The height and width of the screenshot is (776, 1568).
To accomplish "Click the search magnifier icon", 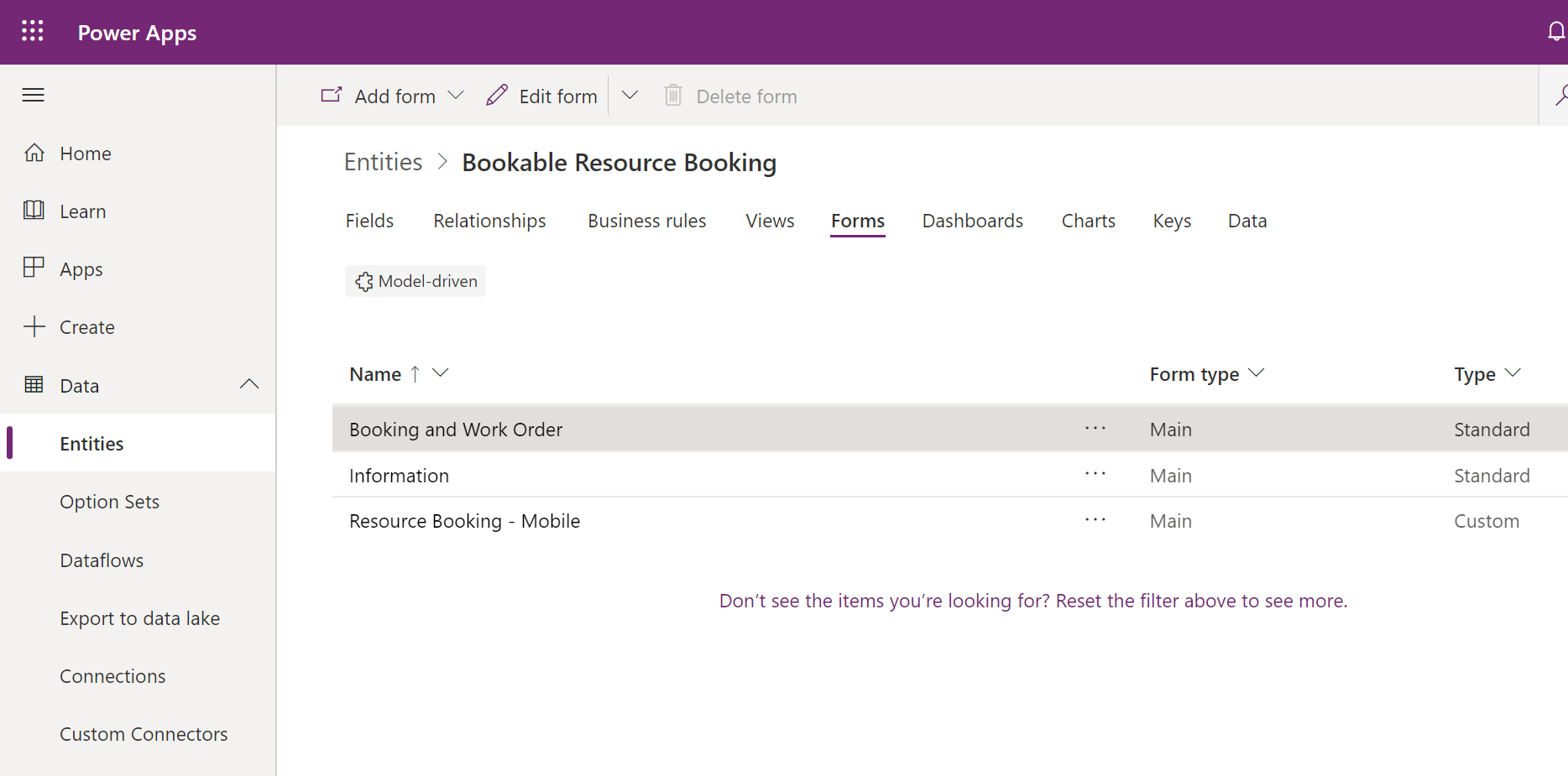I will click(x=1560, y=96).
